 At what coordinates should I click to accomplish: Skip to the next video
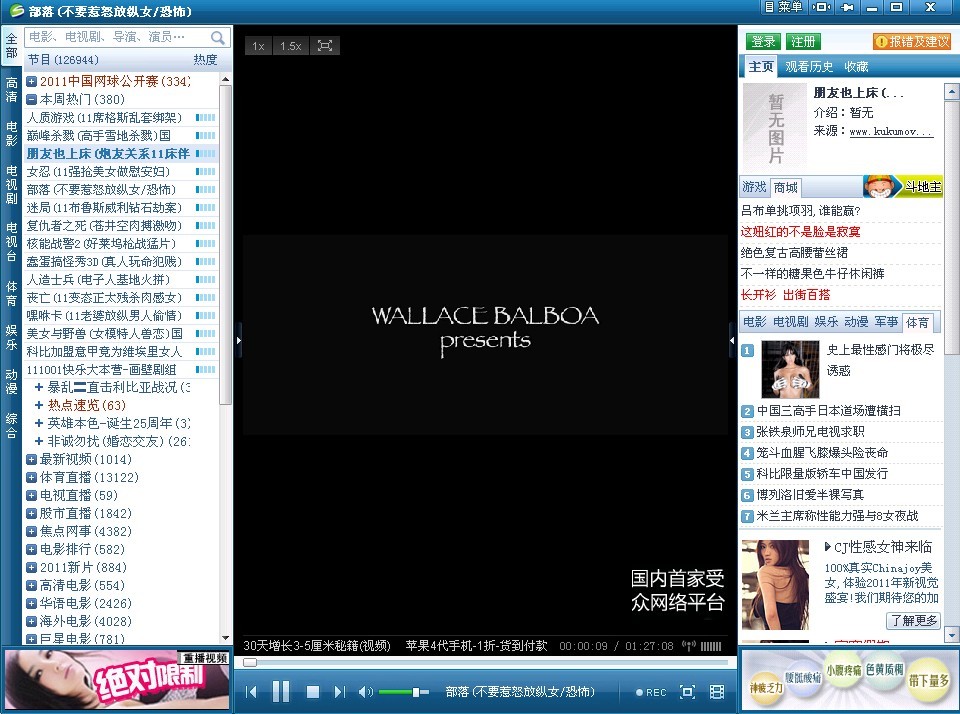coord(340,692)
